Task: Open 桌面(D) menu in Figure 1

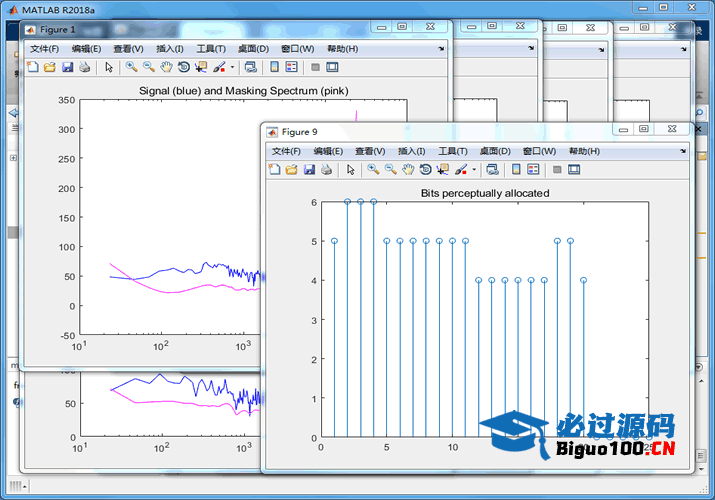Action: tap(253, 49)
